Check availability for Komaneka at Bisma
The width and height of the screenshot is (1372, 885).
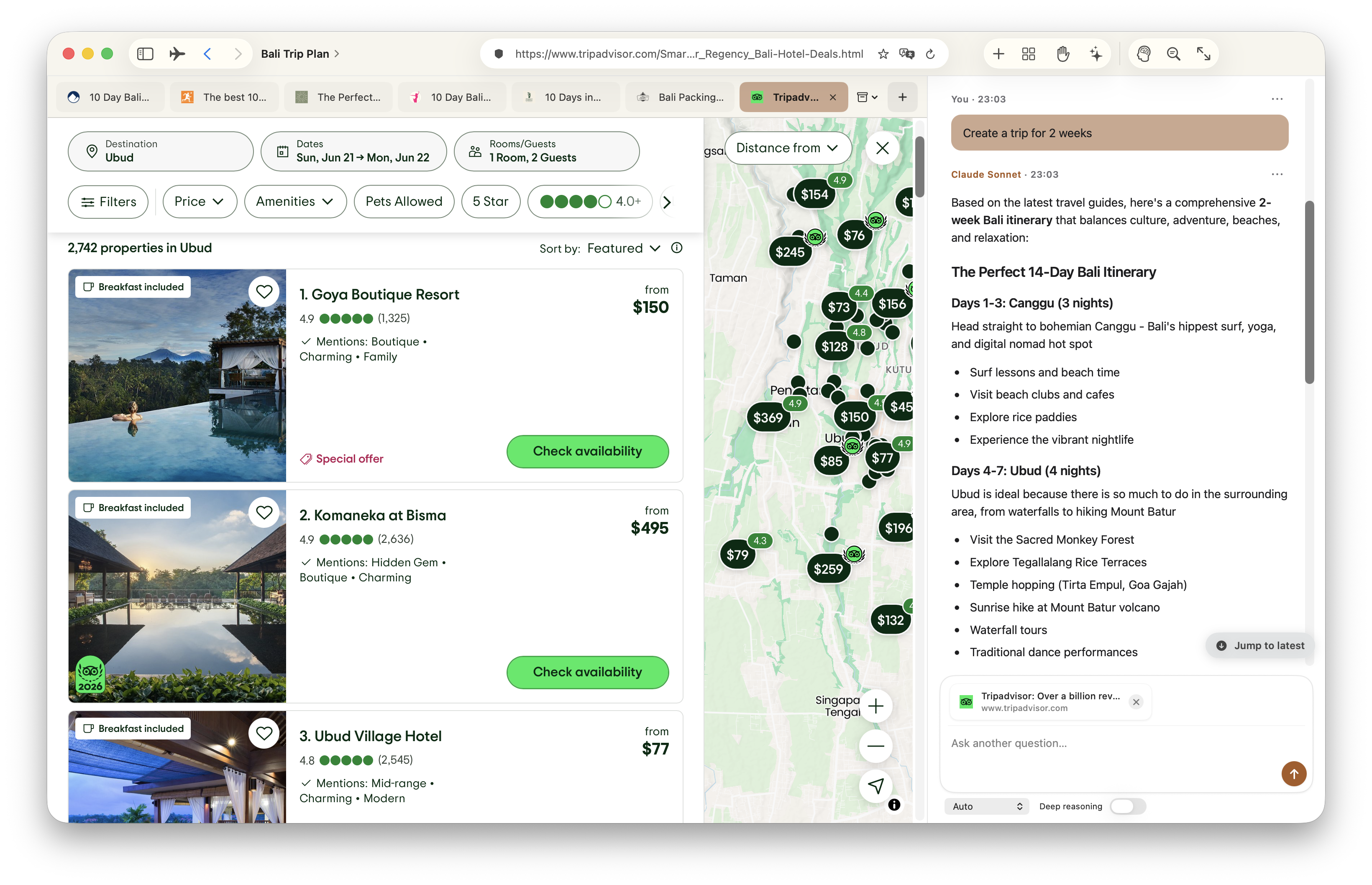[587, 673]
